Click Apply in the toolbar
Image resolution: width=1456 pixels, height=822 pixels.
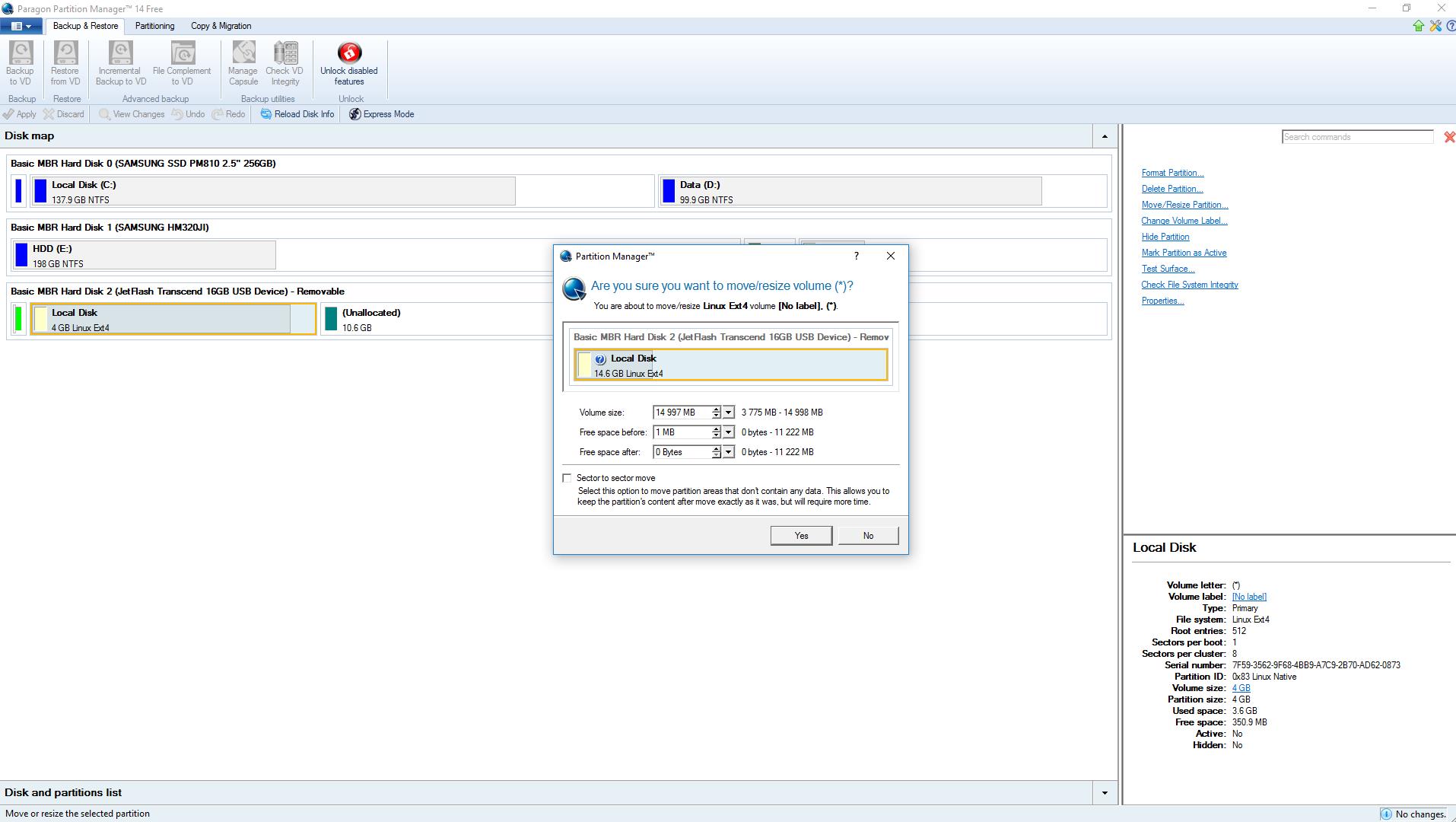coord(20,114)
